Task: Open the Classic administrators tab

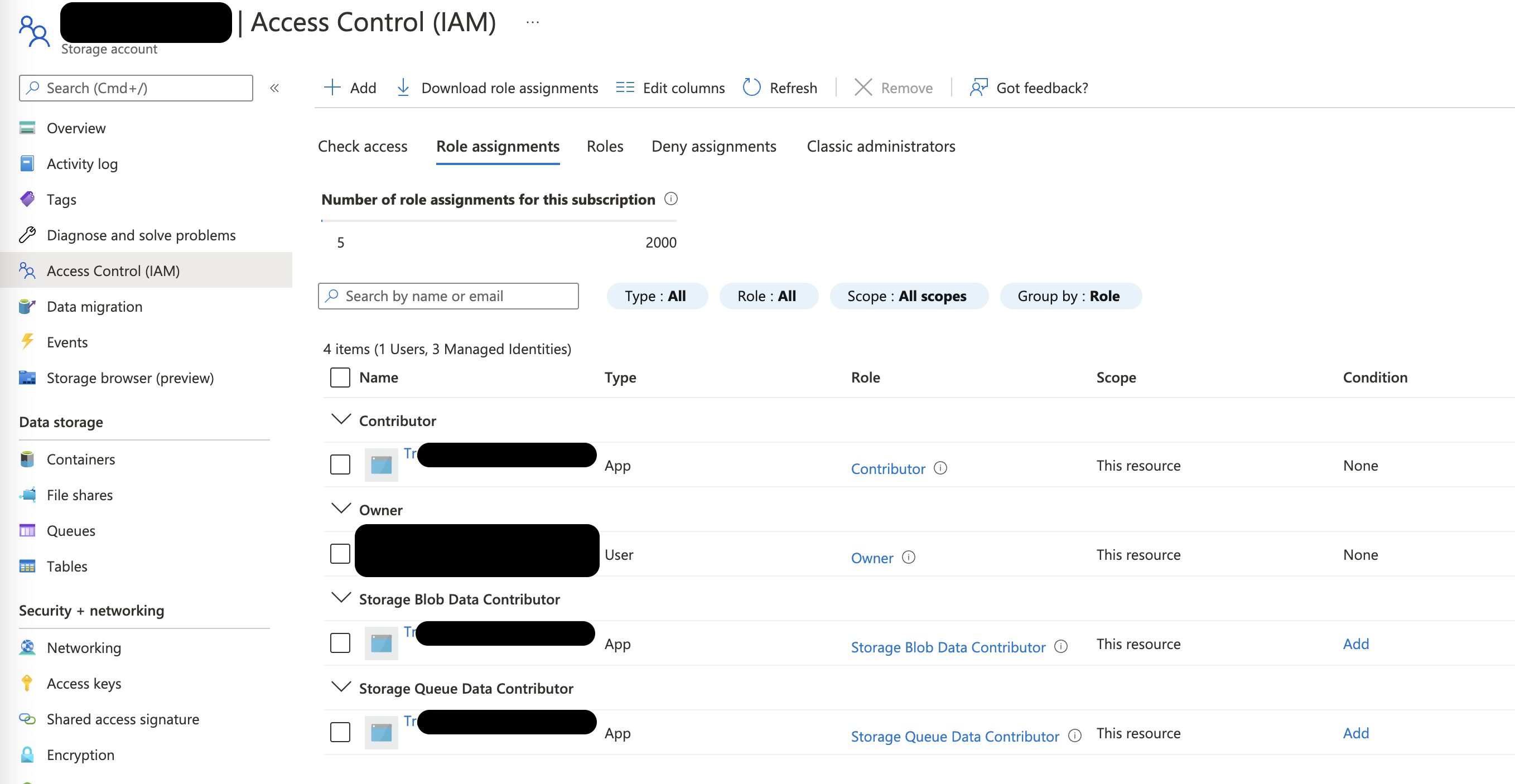Action: coord(881,146)
